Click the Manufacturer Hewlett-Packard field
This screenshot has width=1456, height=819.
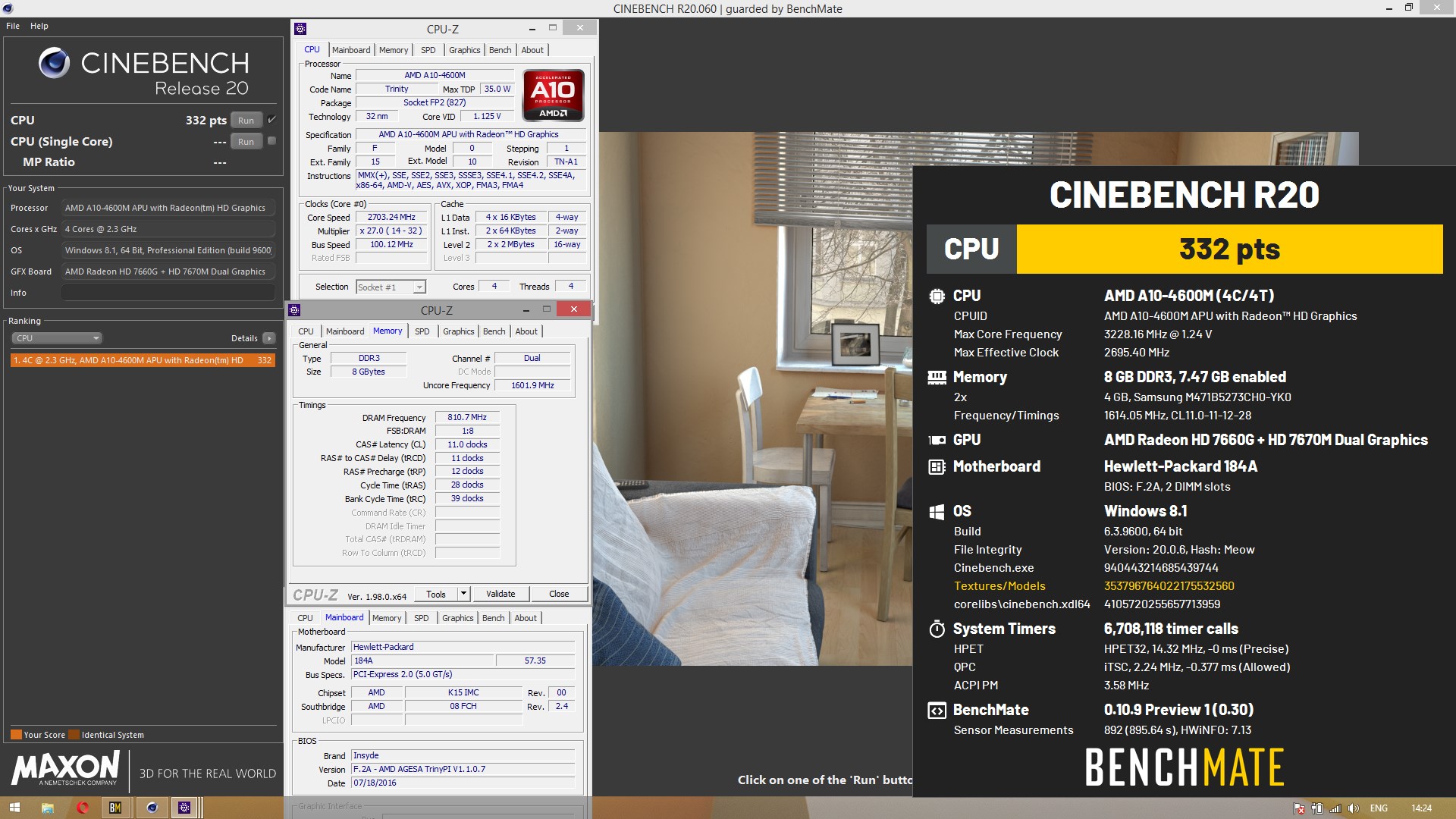coord(463,647)
